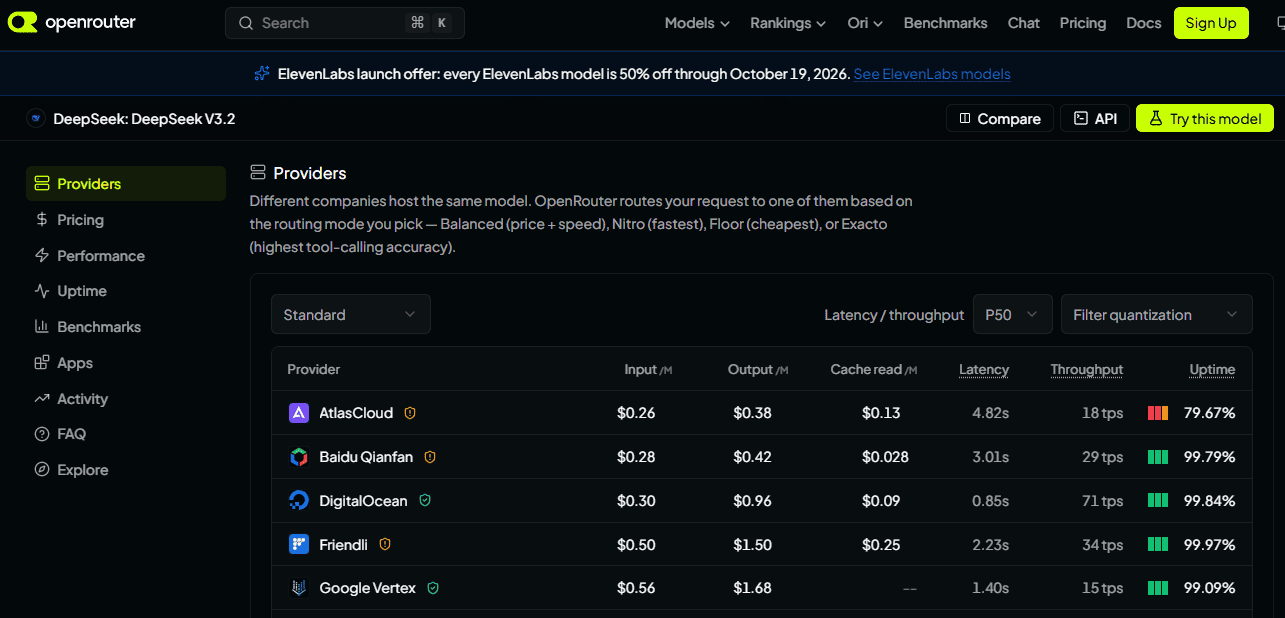Click the OpenRouter logo icon
Viewport: 1285px width, 618px height.
(x=22, y=23)
